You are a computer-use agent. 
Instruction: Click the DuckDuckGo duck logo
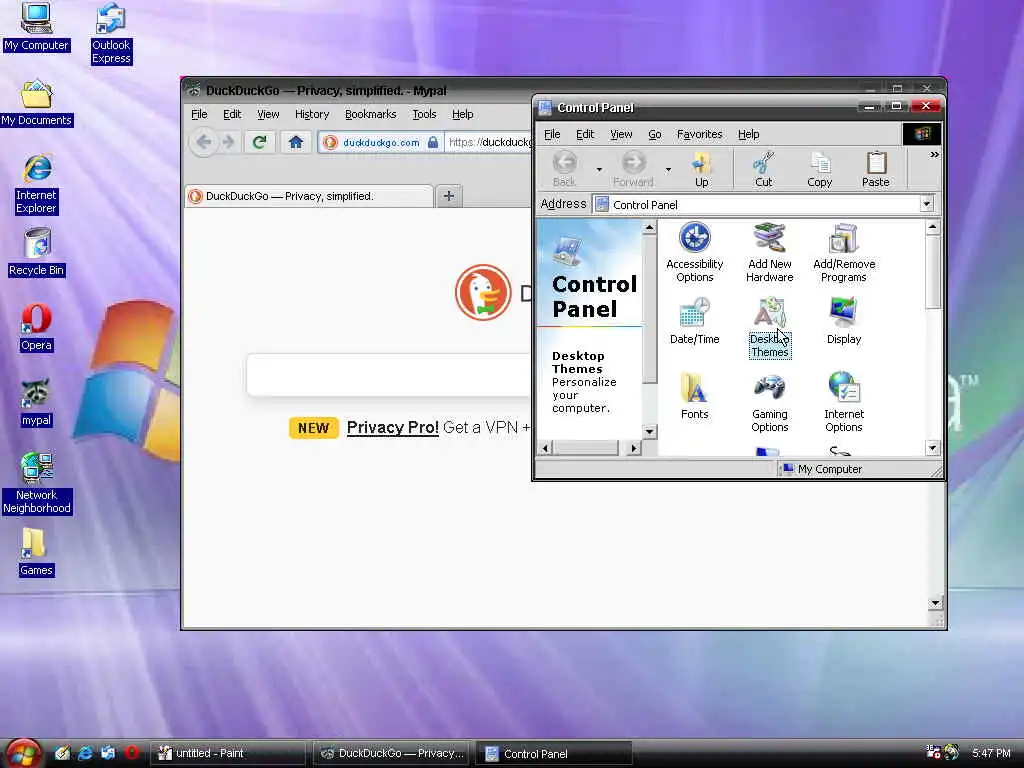[x=483, y=292]
